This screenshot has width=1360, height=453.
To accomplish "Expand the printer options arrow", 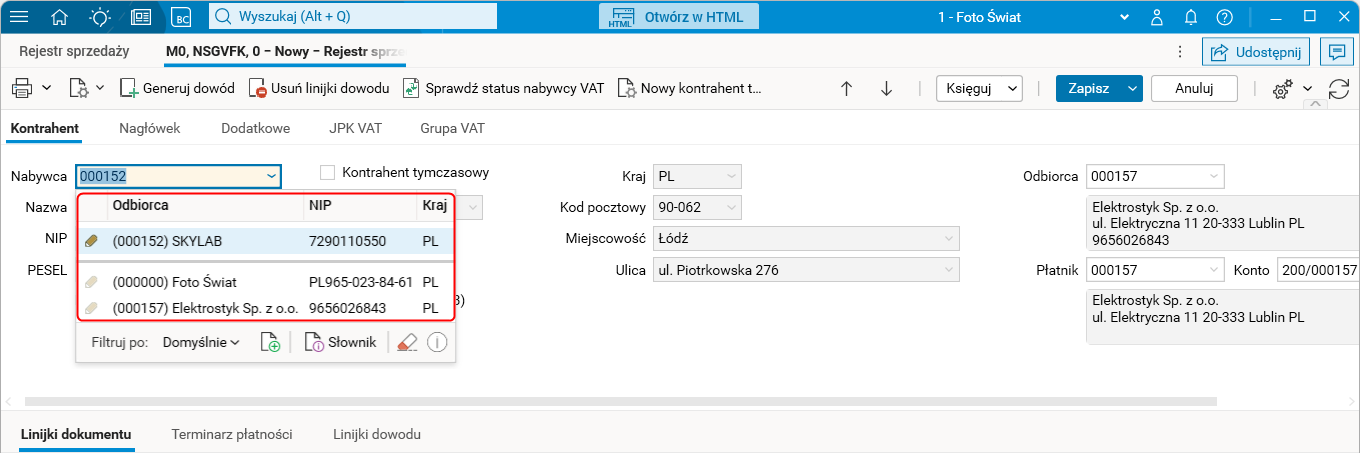I will point(46,88).
